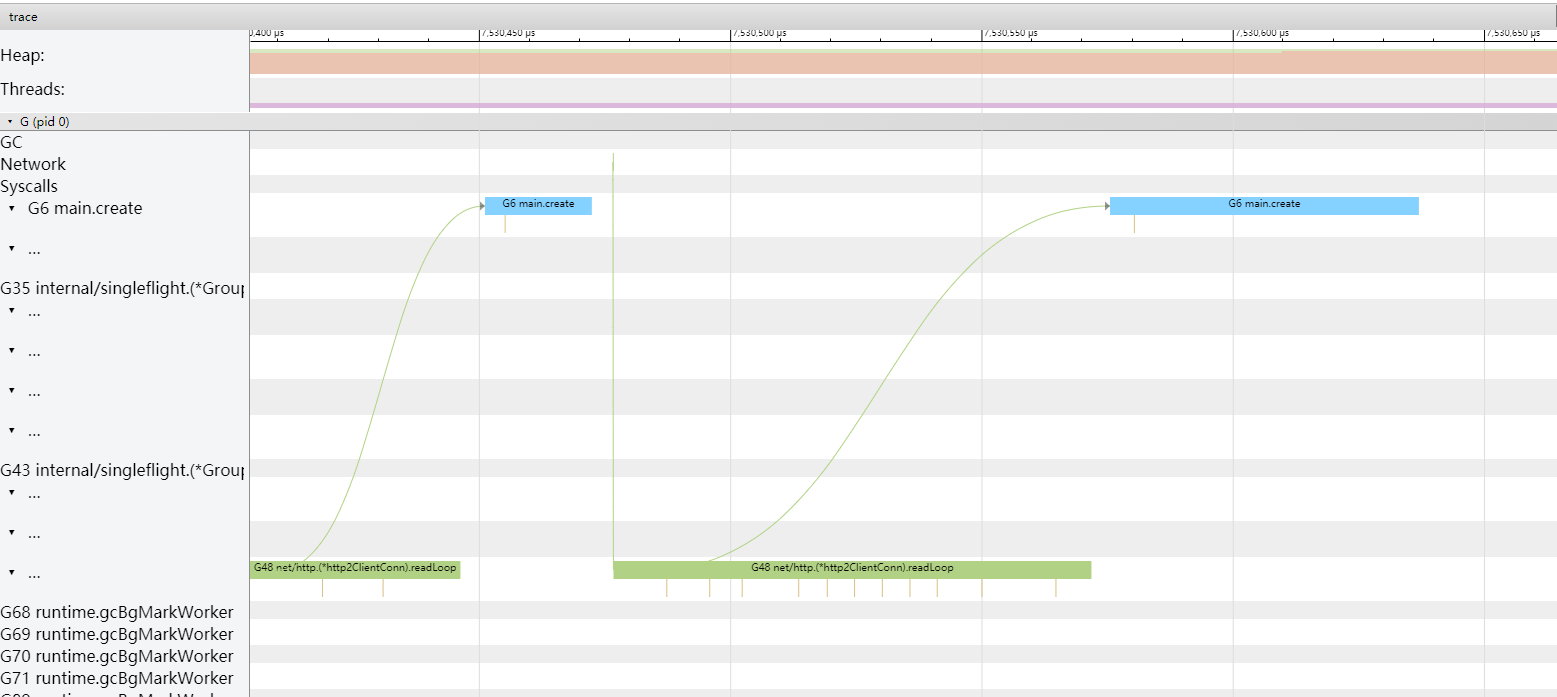The image size is (1557, 697).
Task: Expand the "..." row under G35 singleflight group
Action: coord(11,311)
